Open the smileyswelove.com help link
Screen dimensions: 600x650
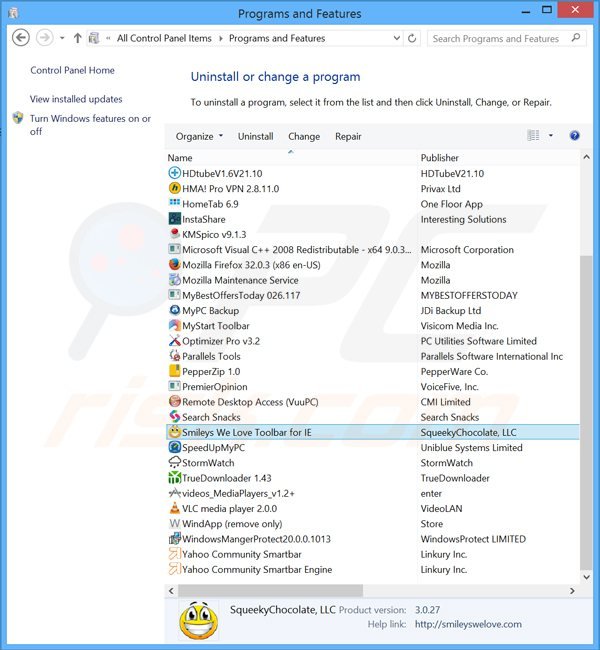[x=468, y=624]
